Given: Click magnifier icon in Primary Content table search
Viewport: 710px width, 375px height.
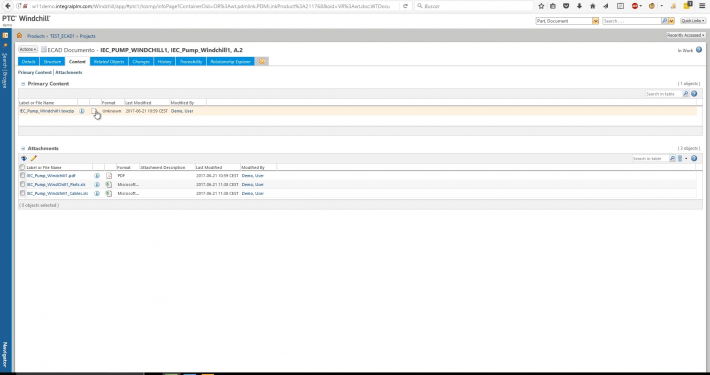Looking at the screenshot, I should (x=686, y=94).
